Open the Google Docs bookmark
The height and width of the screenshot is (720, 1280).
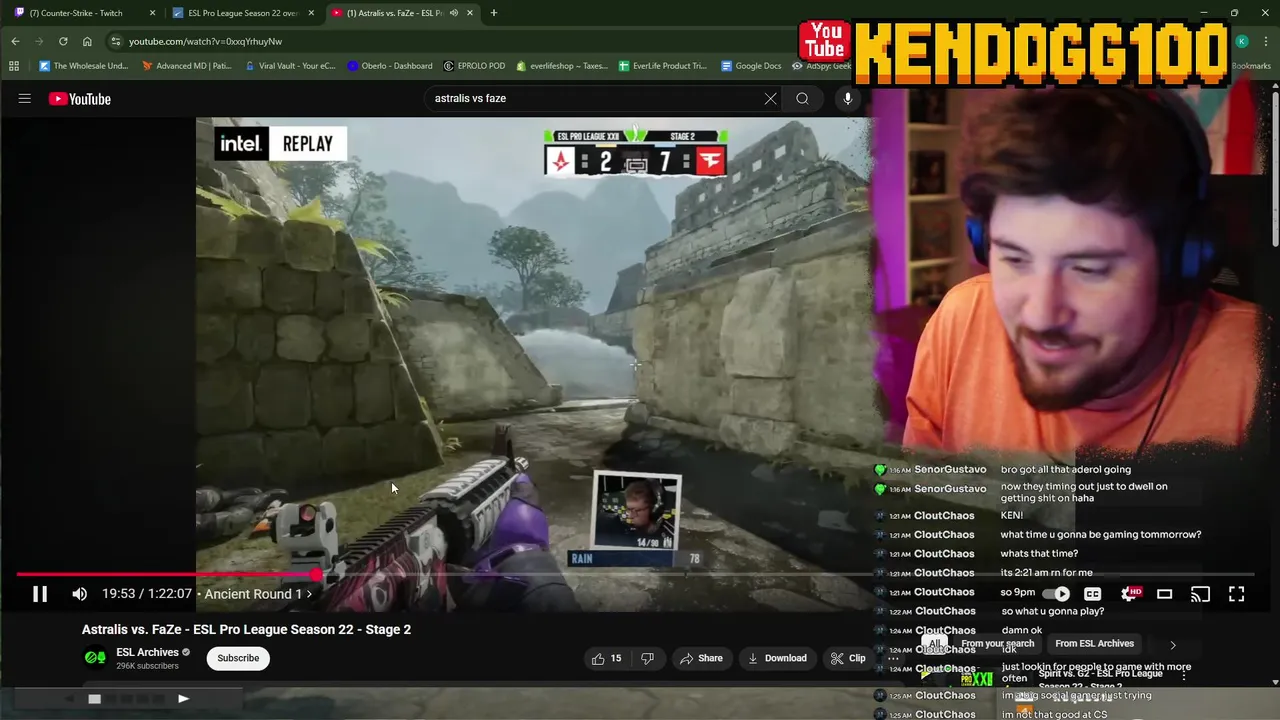(750, 66)
